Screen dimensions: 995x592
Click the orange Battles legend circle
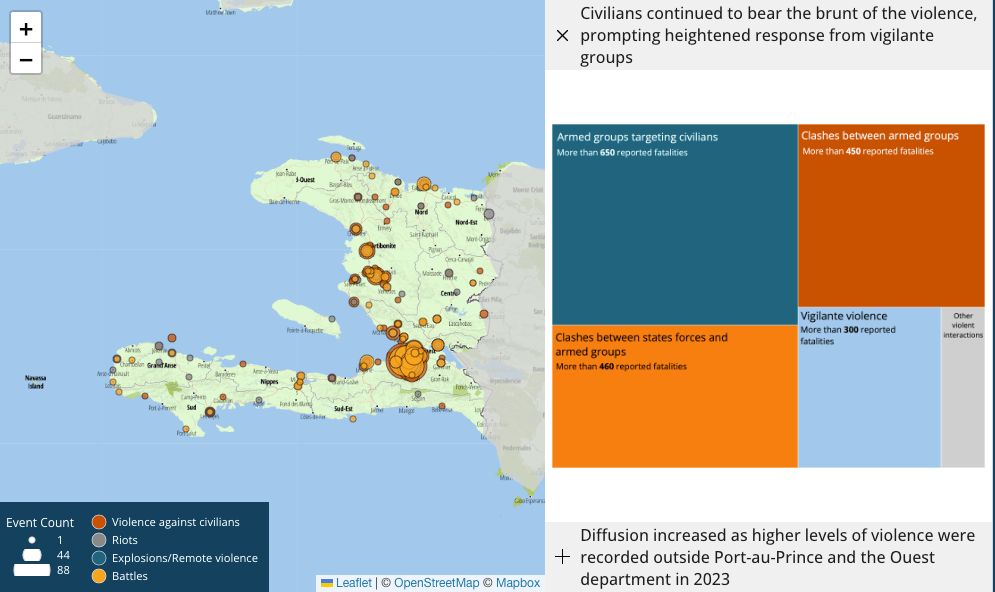coord(99,576)
